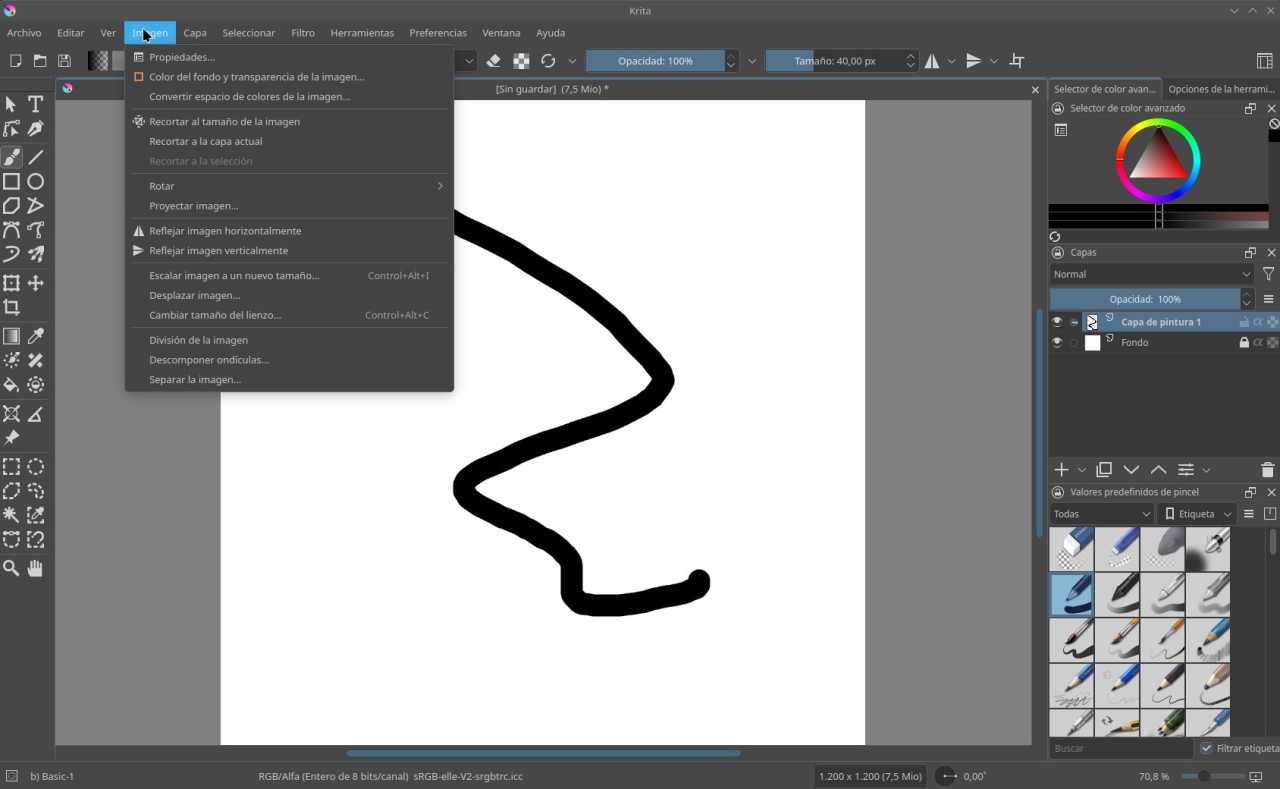This screenshot has width=1280, height=789.
Task: Open the Todas brush tag dropdown
Action: click(1102, 514)
